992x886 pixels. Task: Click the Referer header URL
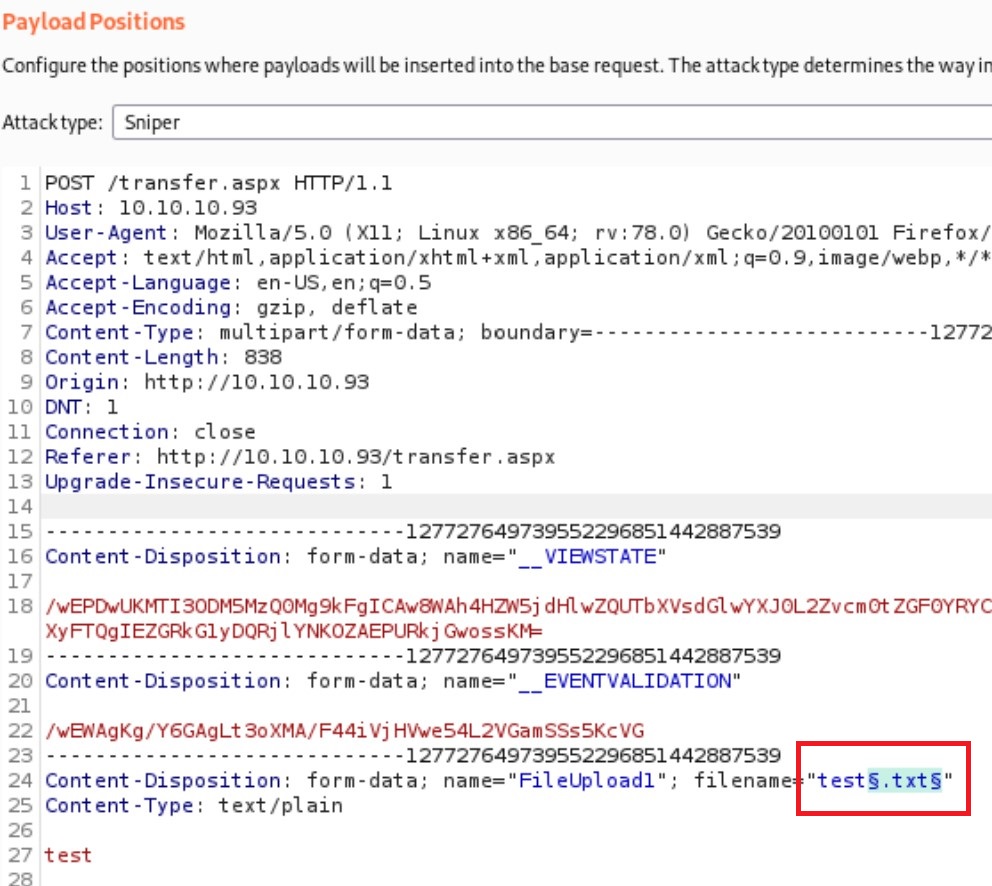355,457
